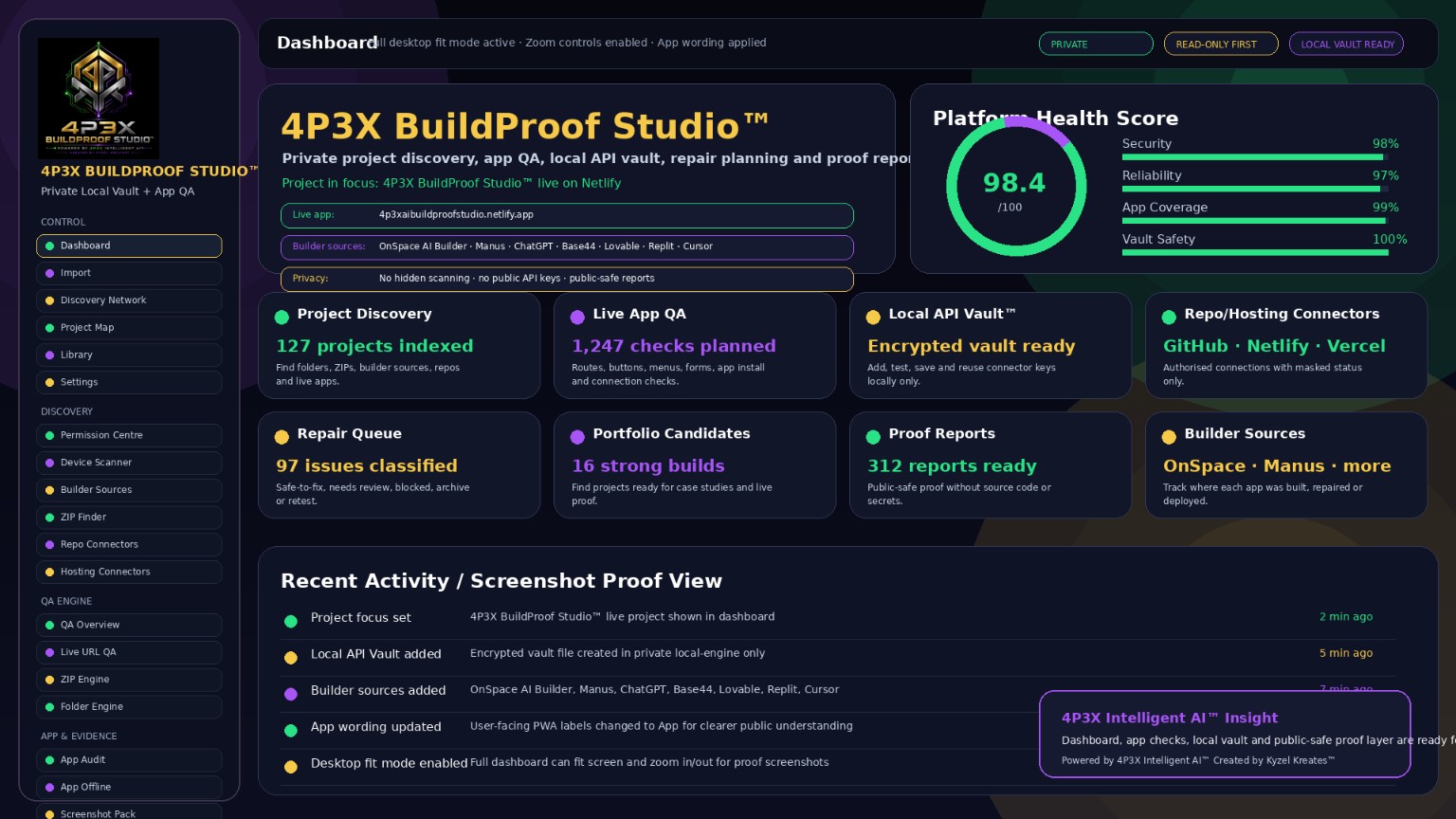Select Device Scanner in sidebar
The height and width of the screenshot is (819, 1456).
[129, 463]
